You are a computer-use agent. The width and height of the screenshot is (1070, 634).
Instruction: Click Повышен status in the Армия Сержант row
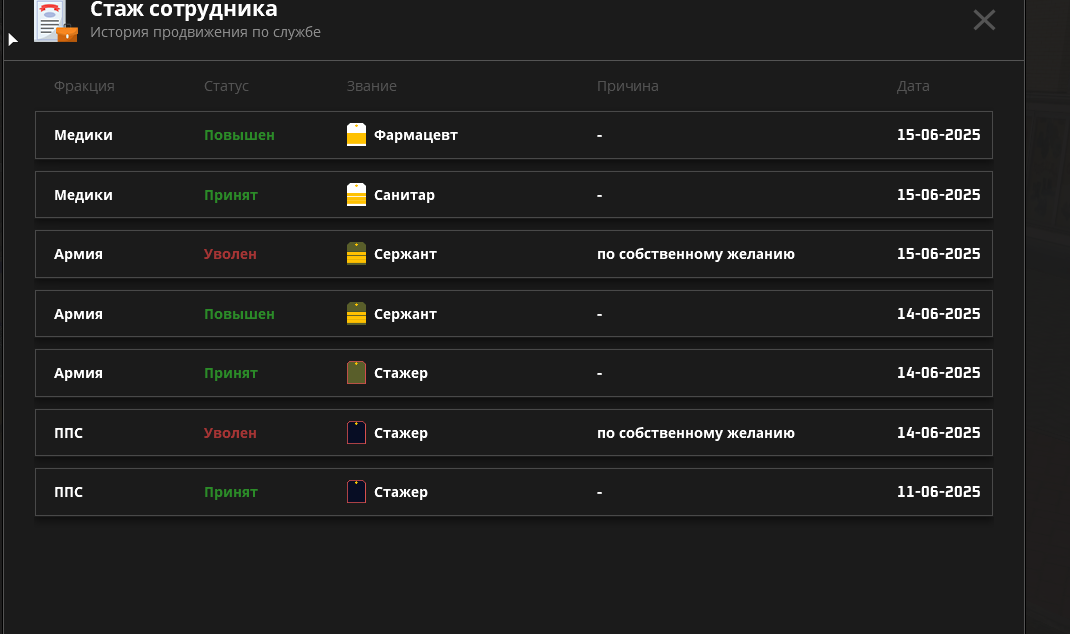coord(239,314)
